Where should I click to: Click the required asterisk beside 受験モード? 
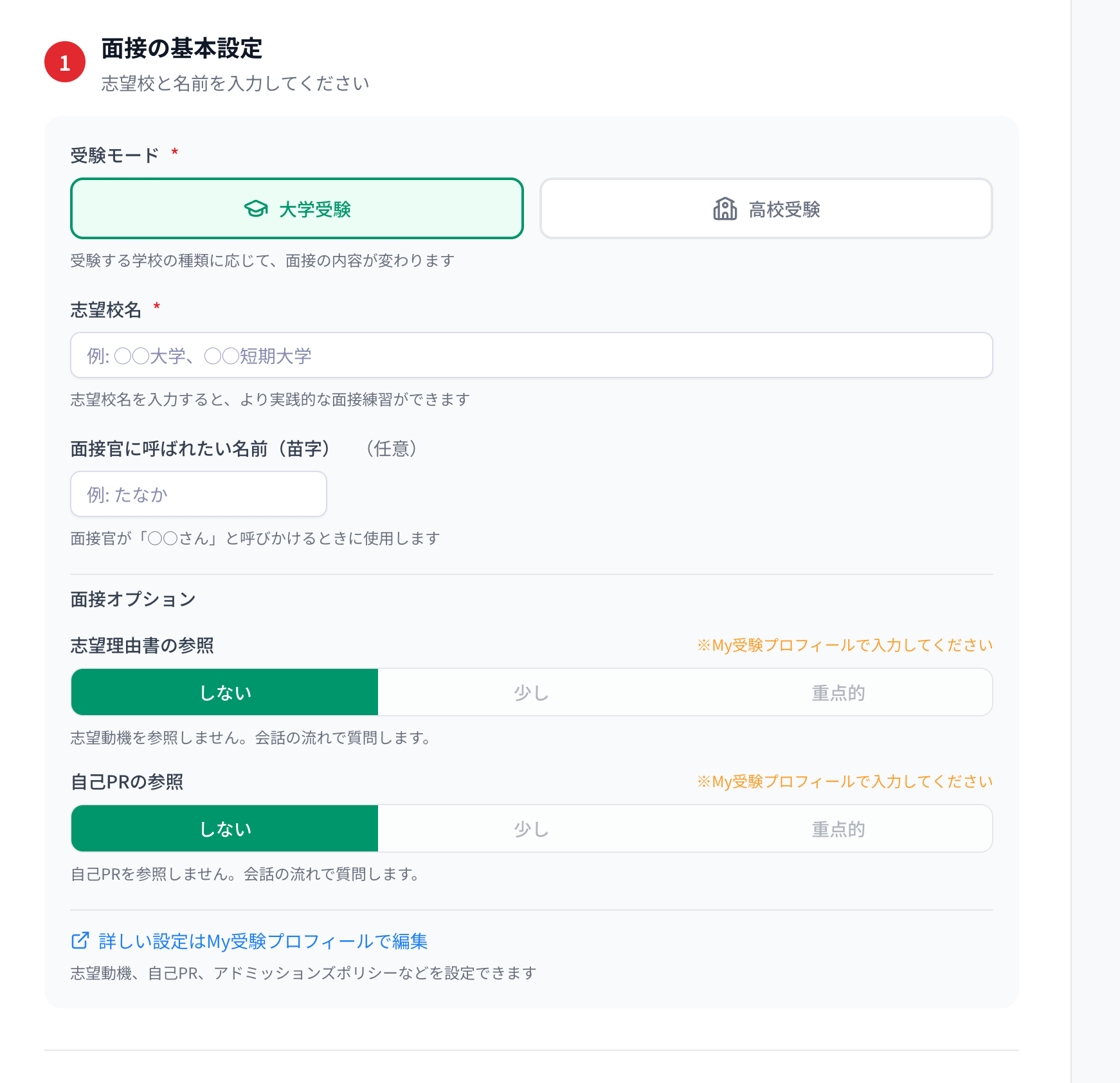tap(174, 152)
